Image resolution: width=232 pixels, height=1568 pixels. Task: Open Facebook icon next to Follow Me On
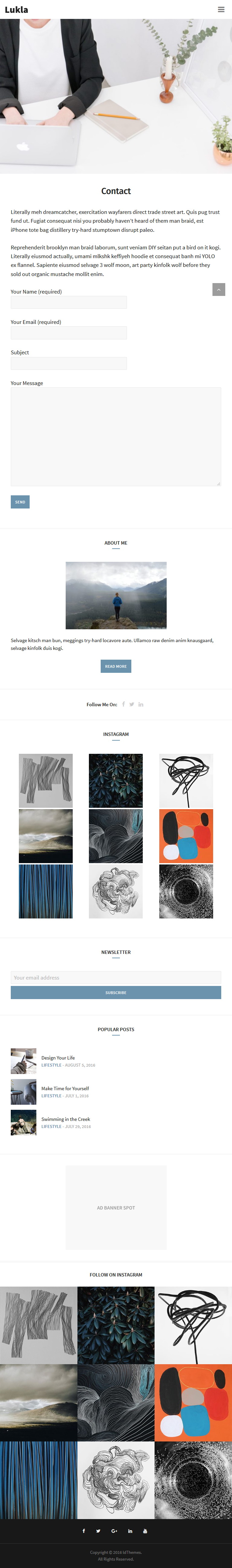(x=123, y=704)
